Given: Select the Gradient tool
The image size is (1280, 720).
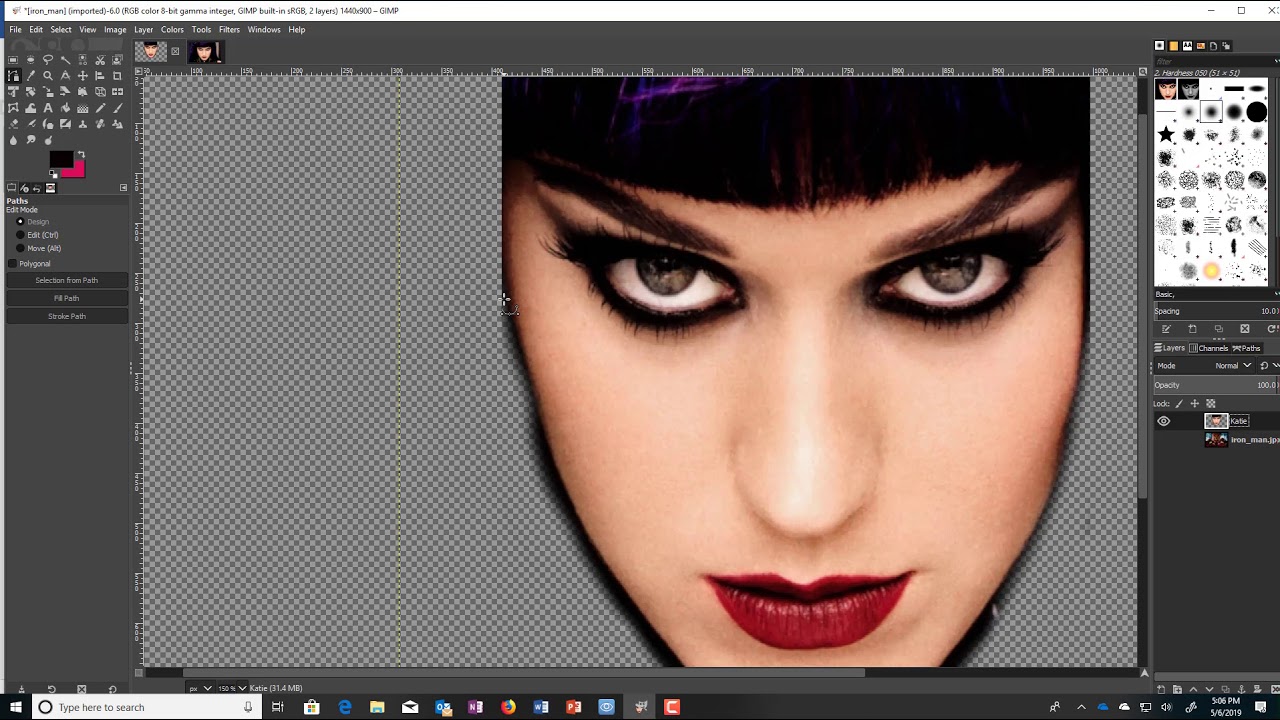Looking at the screenshot, I should tap(83, 108).
